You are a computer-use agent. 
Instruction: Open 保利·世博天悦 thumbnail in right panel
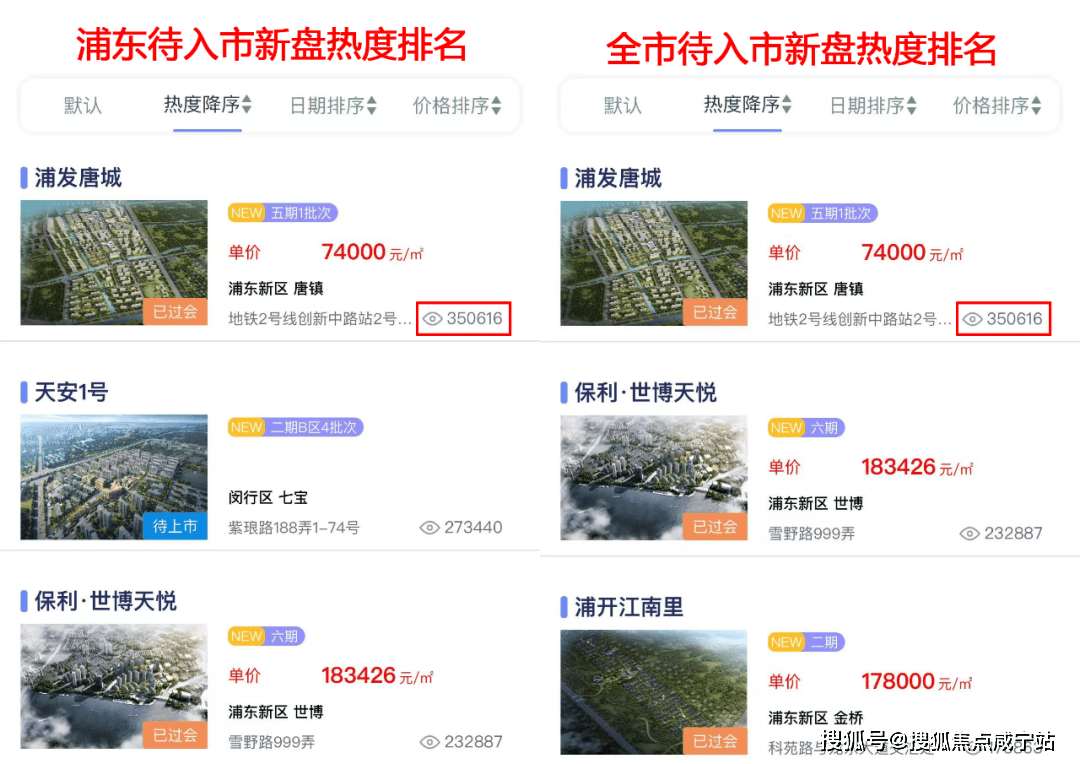[654, 477]
